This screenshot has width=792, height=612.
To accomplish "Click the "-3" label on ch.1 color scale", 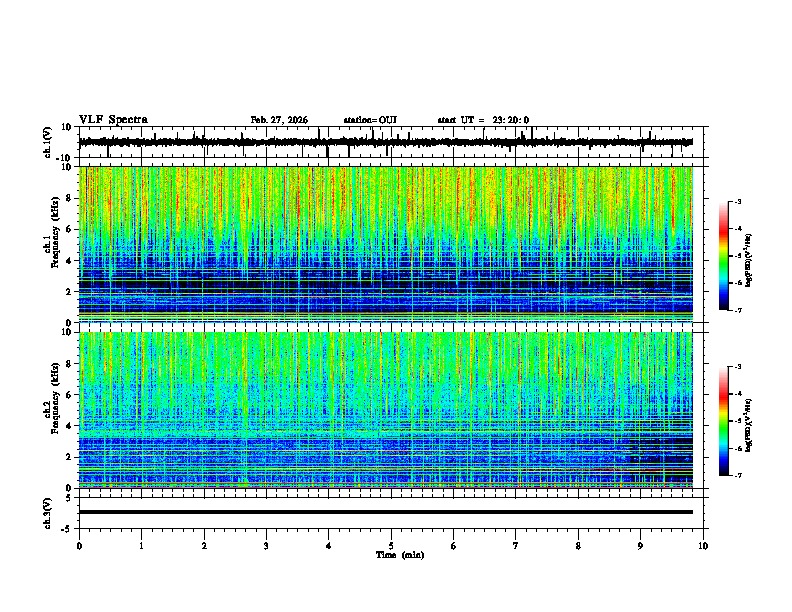I will tap(738, 202).
